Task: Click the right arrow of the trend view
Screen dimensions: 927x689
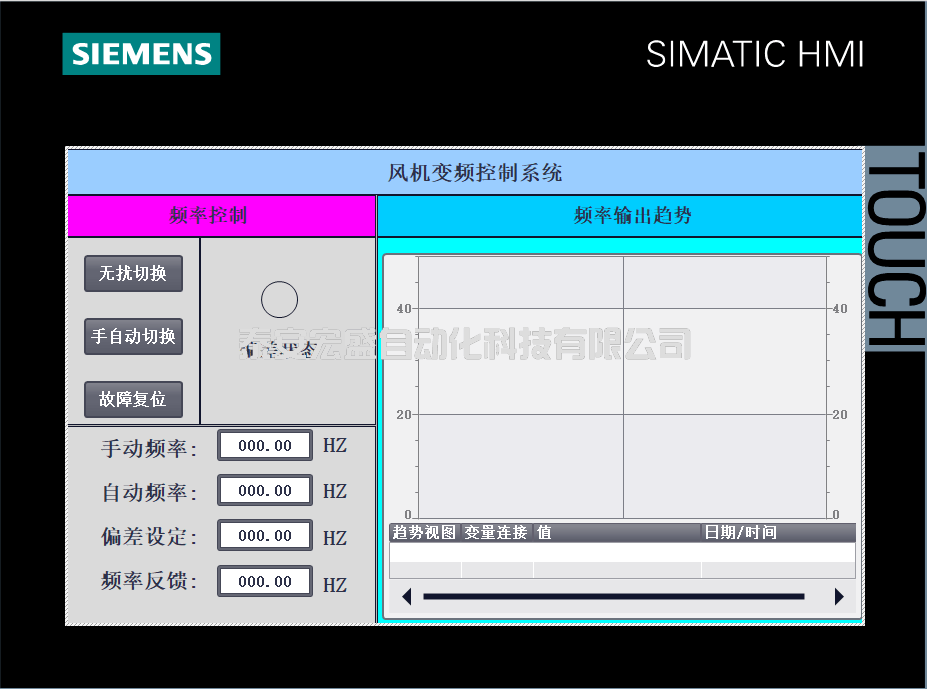Action: click(839, 596)
